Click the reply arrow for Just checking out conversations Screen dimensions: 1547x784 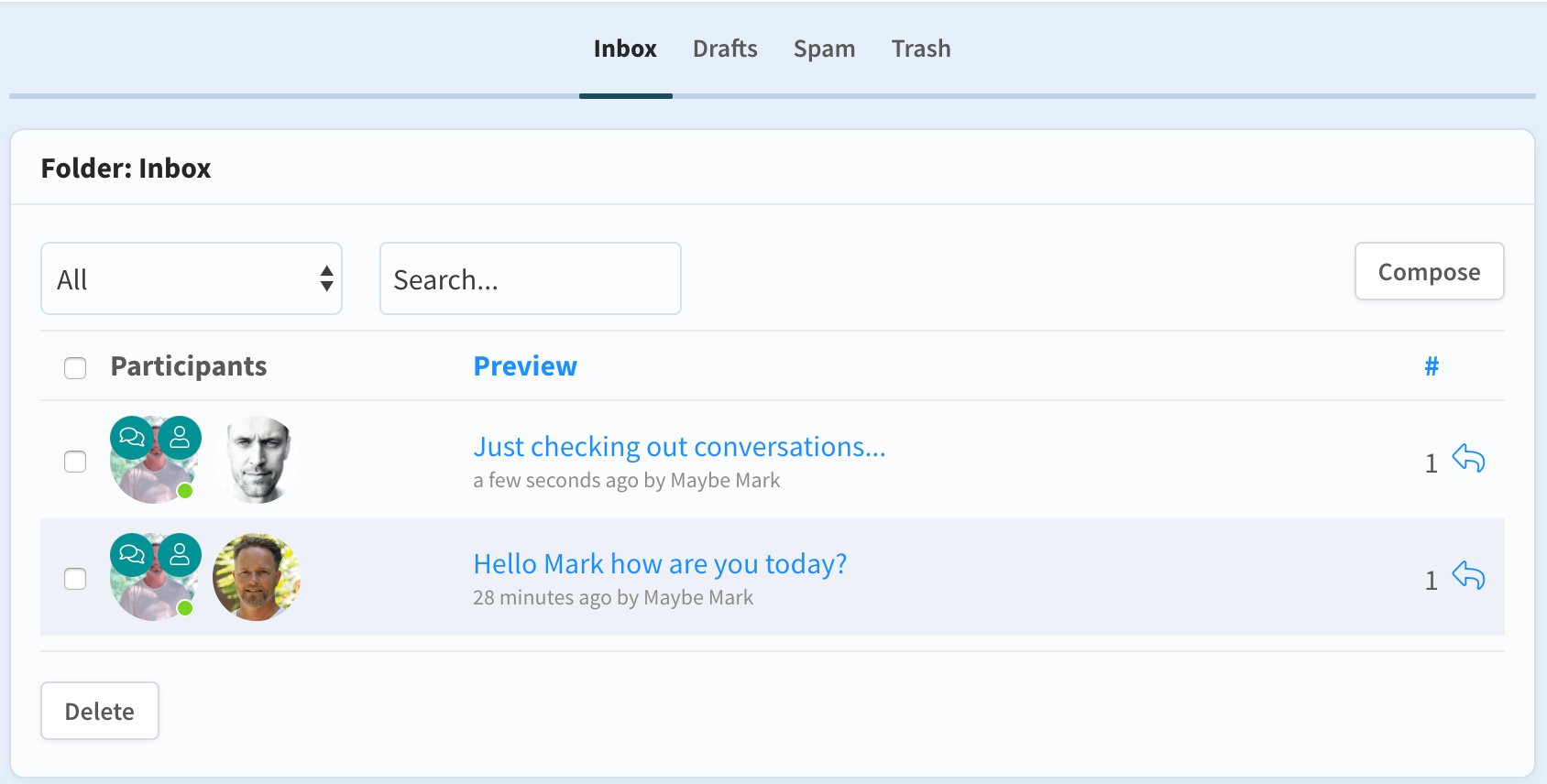point(1468,458)
